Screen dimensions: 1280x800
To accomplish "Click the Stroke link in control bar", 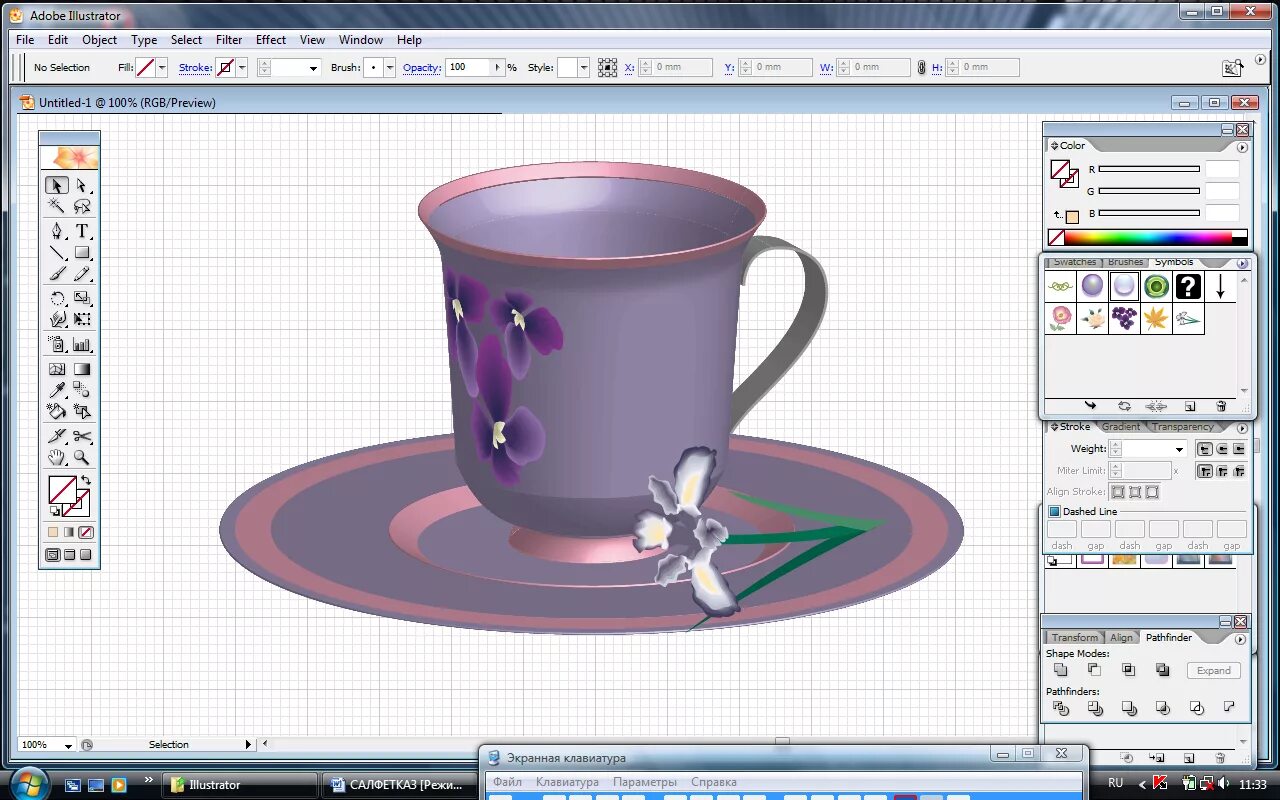I will click(195, 67).
